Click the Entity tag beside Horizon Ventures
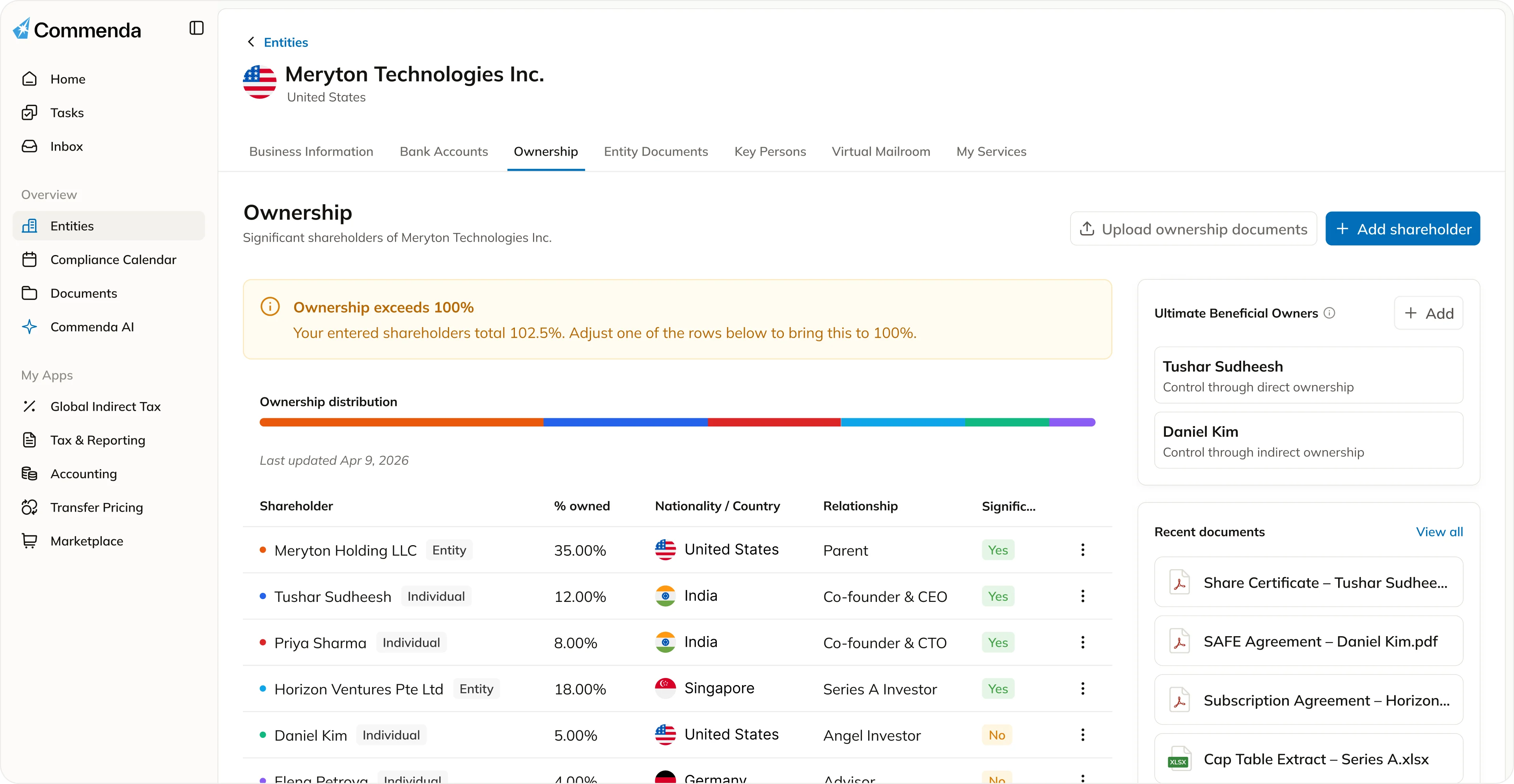Image resolution: width=1514 pixels, height=784 pixels. point(476,689)
